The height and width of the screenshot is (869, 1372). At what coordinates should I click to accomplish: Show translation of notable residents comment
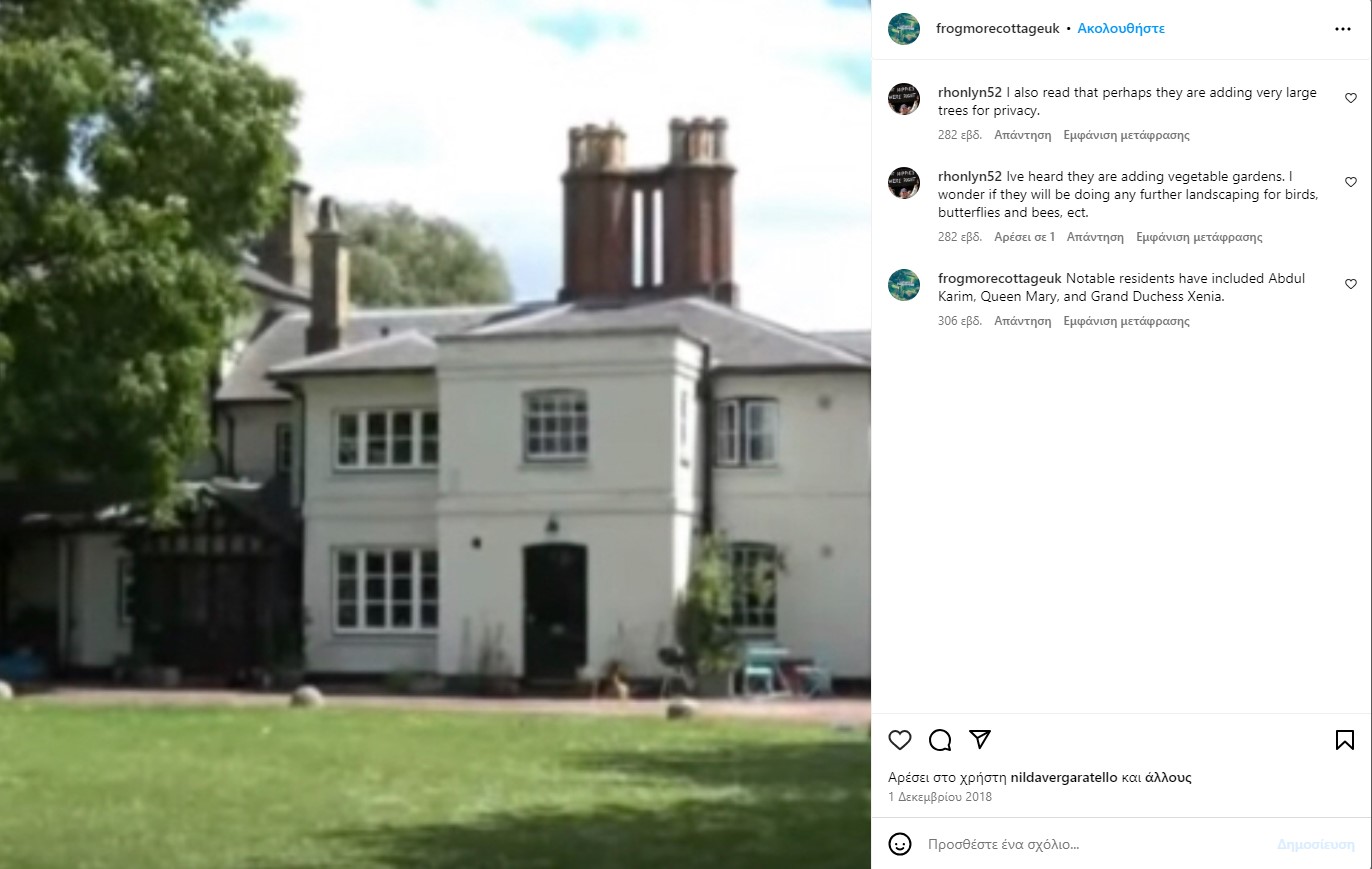click(1126, 321)
